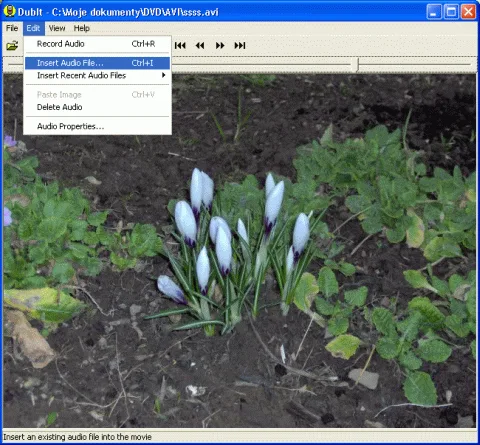Click the fast-forward double-arrow button
Image resolution: width=480 pixels, height=445 pixels.
coord(220,45)
